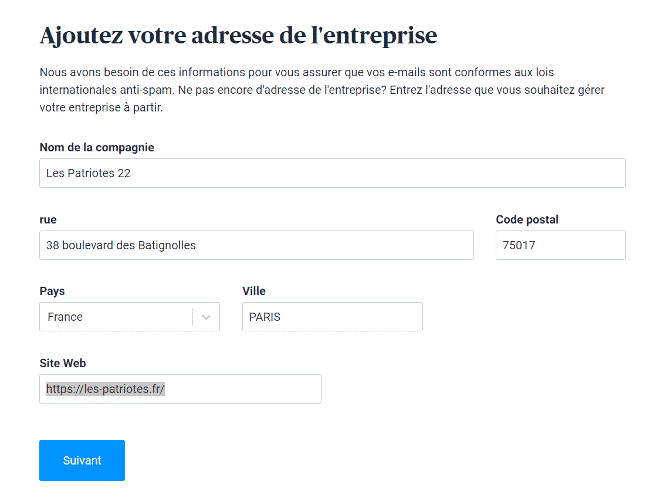Click the "France" selected value
670x490 pixels.
click(x=65, y=317)
